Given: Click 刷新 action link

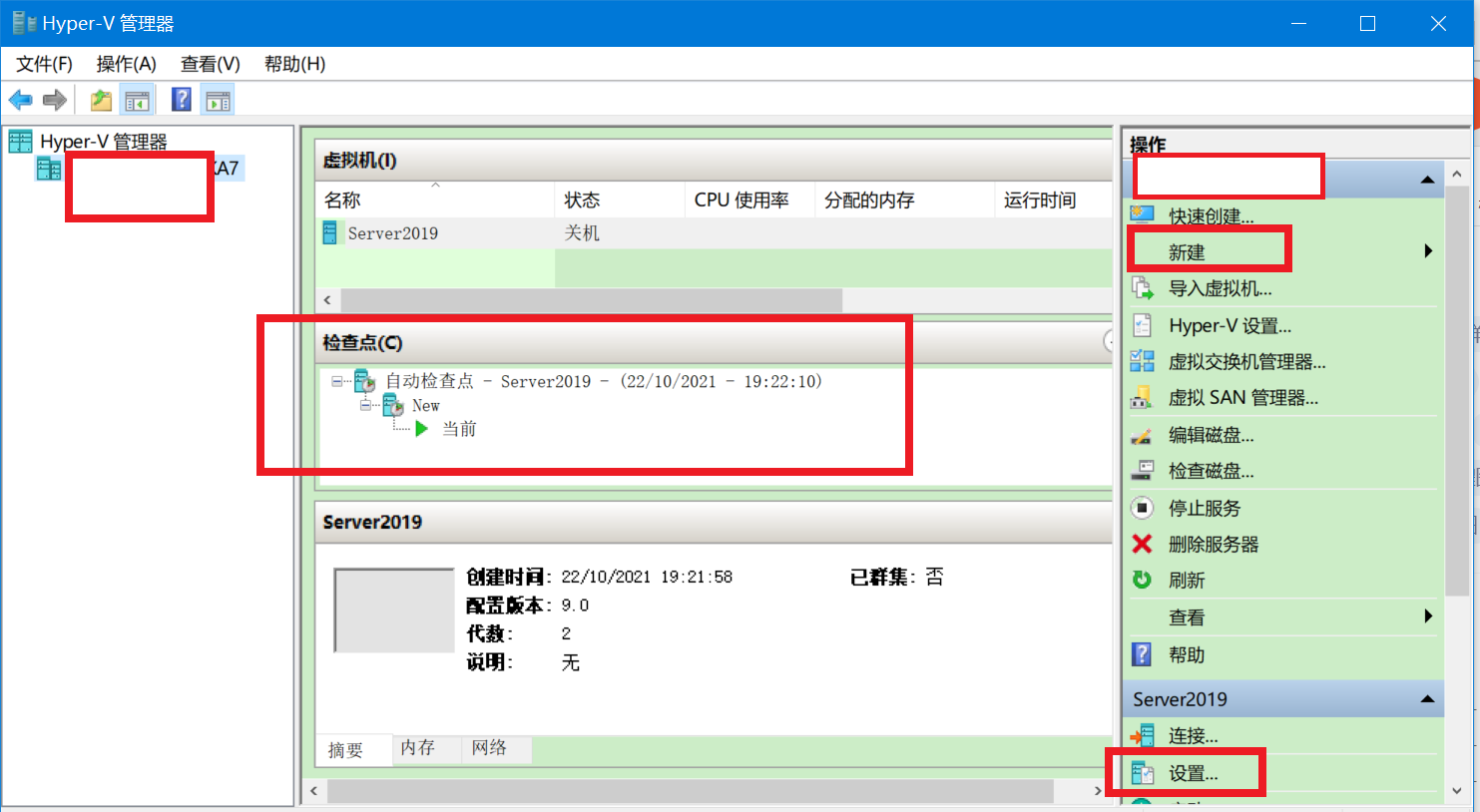Looking at the screenshot, I should tap(1187, 581).
